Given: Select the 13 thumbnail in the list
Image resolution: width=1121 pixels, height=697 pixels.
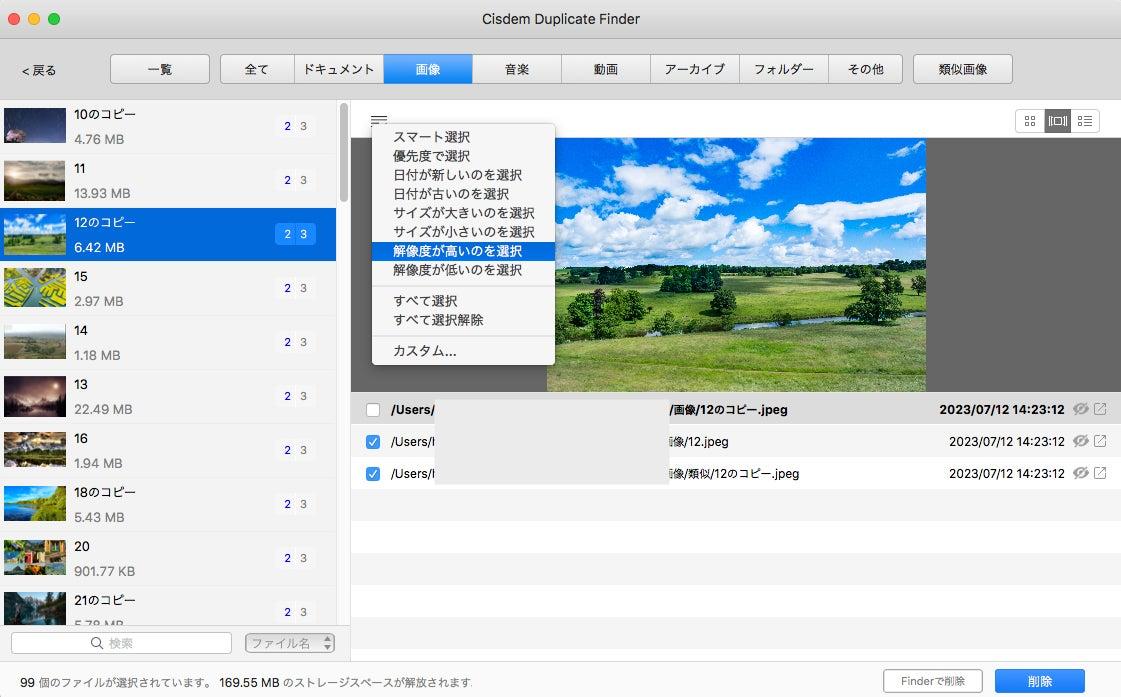Looking at the screenshot, I should pos(34,396).
